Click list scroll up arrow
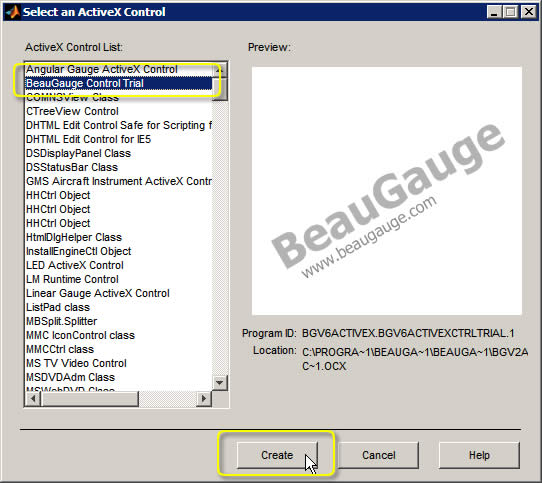Image resolution: width=542 pixels, height=483 pixels. [220, 70]
